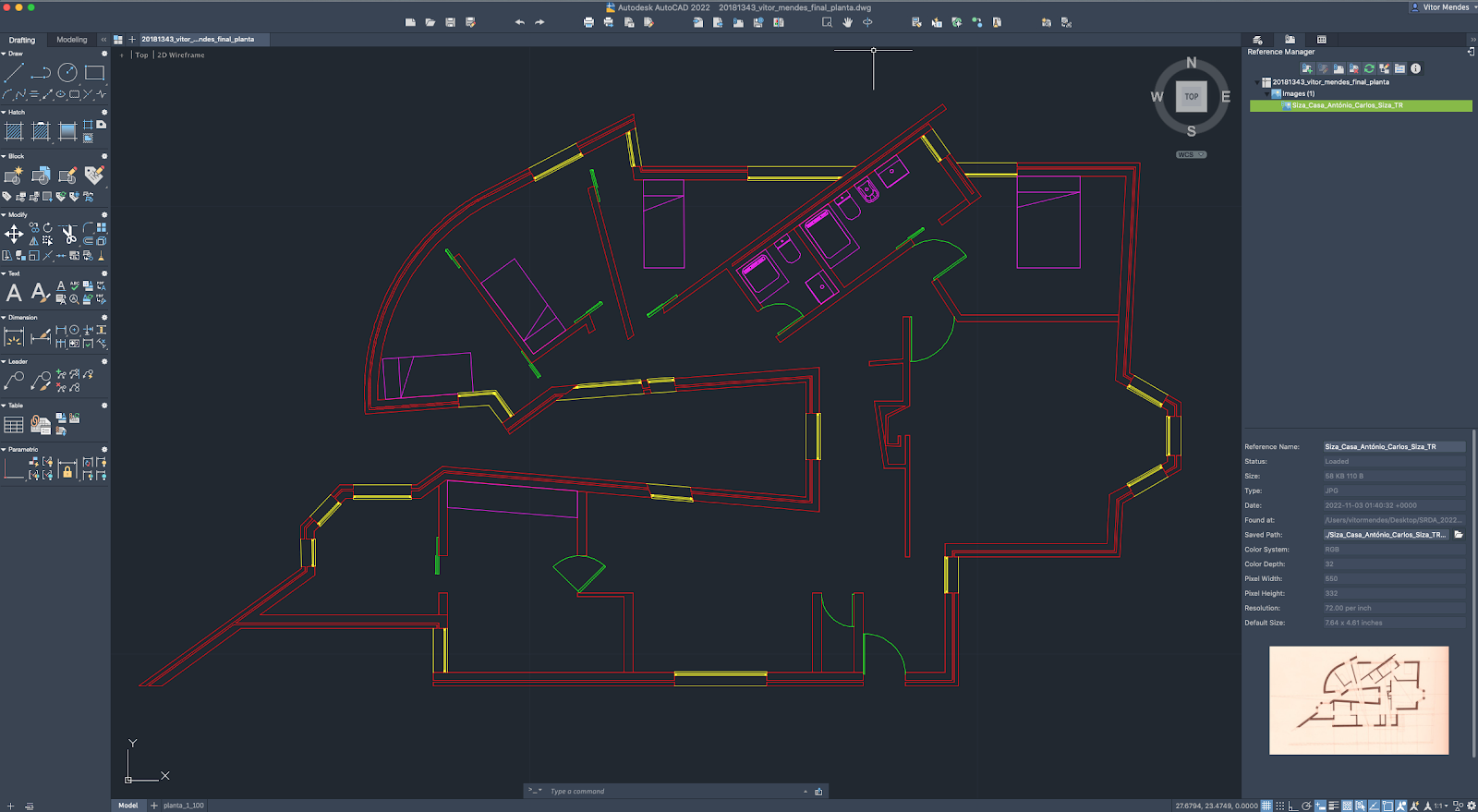The image size is (1478, 812).
Task: Click the Pan hand icon in top toolbar
Action: coord(847,22)
